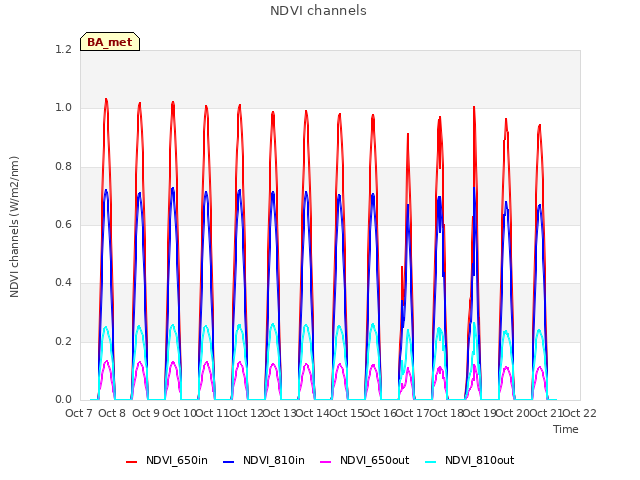Select the NDVI channels chart title
Screen dimensions: 640x480
pos(318,10)
